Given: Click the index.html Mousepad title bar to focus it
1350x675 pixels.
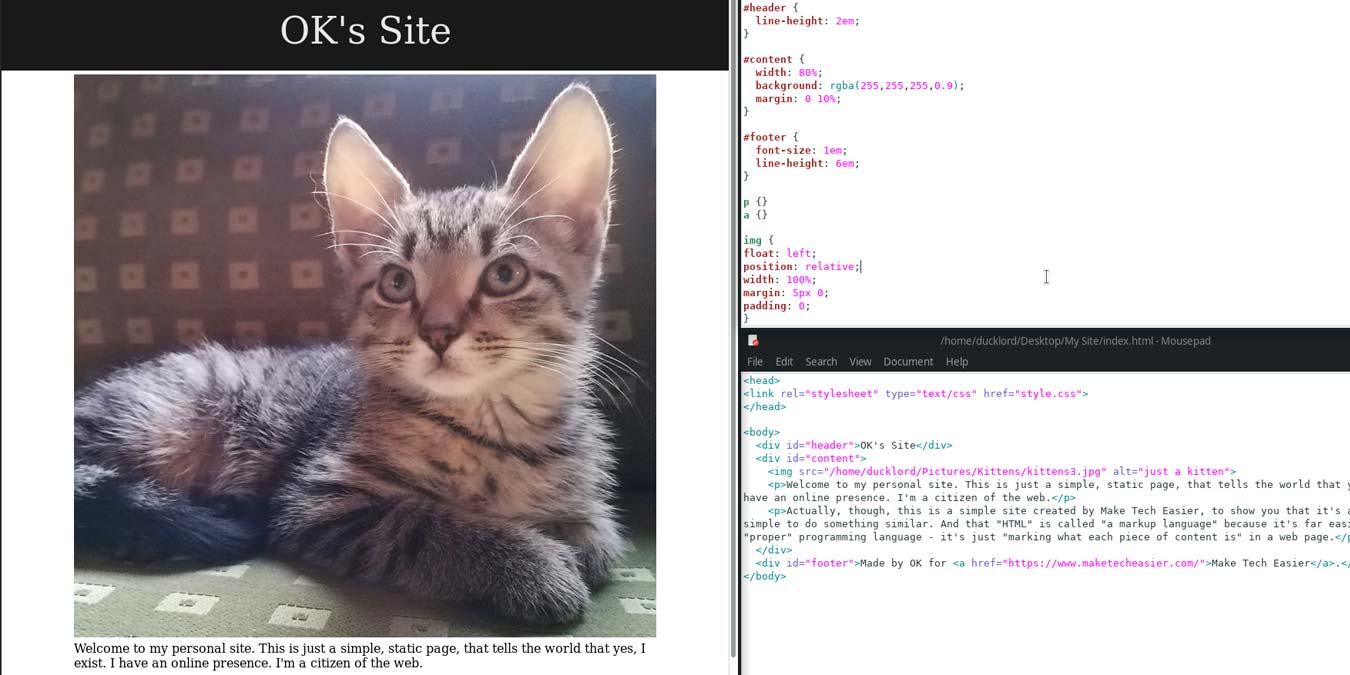Looking at the screenshot, I should 1074,341.
